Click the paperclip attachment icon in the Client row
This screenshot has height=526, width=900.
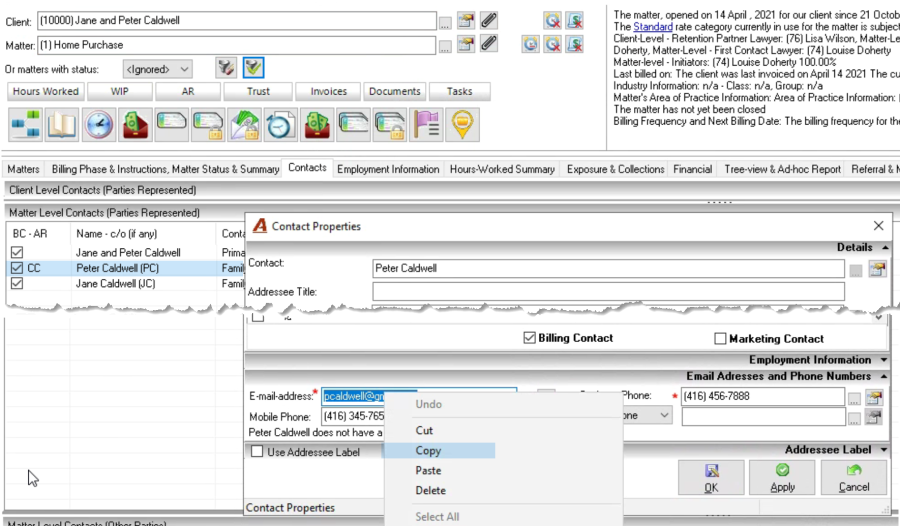tap(488, 21)
